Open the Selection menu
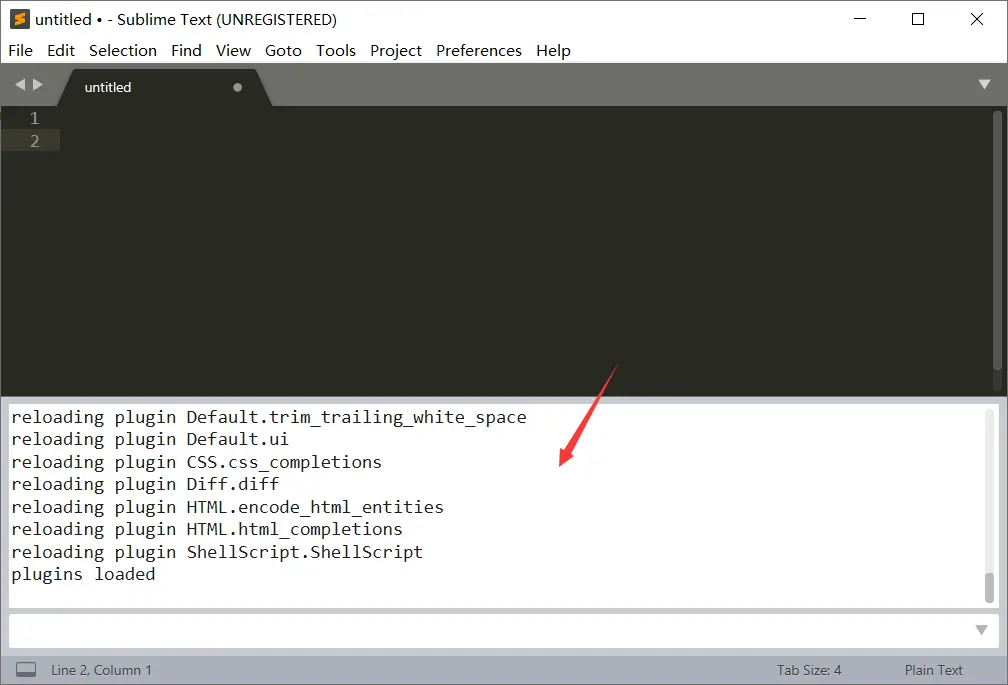The width and height of the screenshot is (1008, 685). [123, 50]
